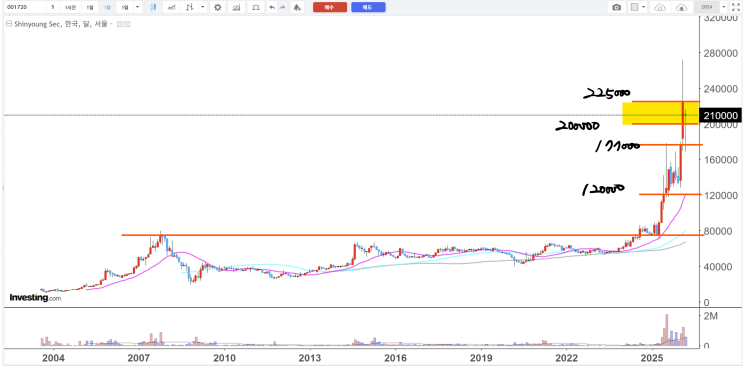Click the red buy button
Screen dimensions: 743x366
(x=330, y=7)
